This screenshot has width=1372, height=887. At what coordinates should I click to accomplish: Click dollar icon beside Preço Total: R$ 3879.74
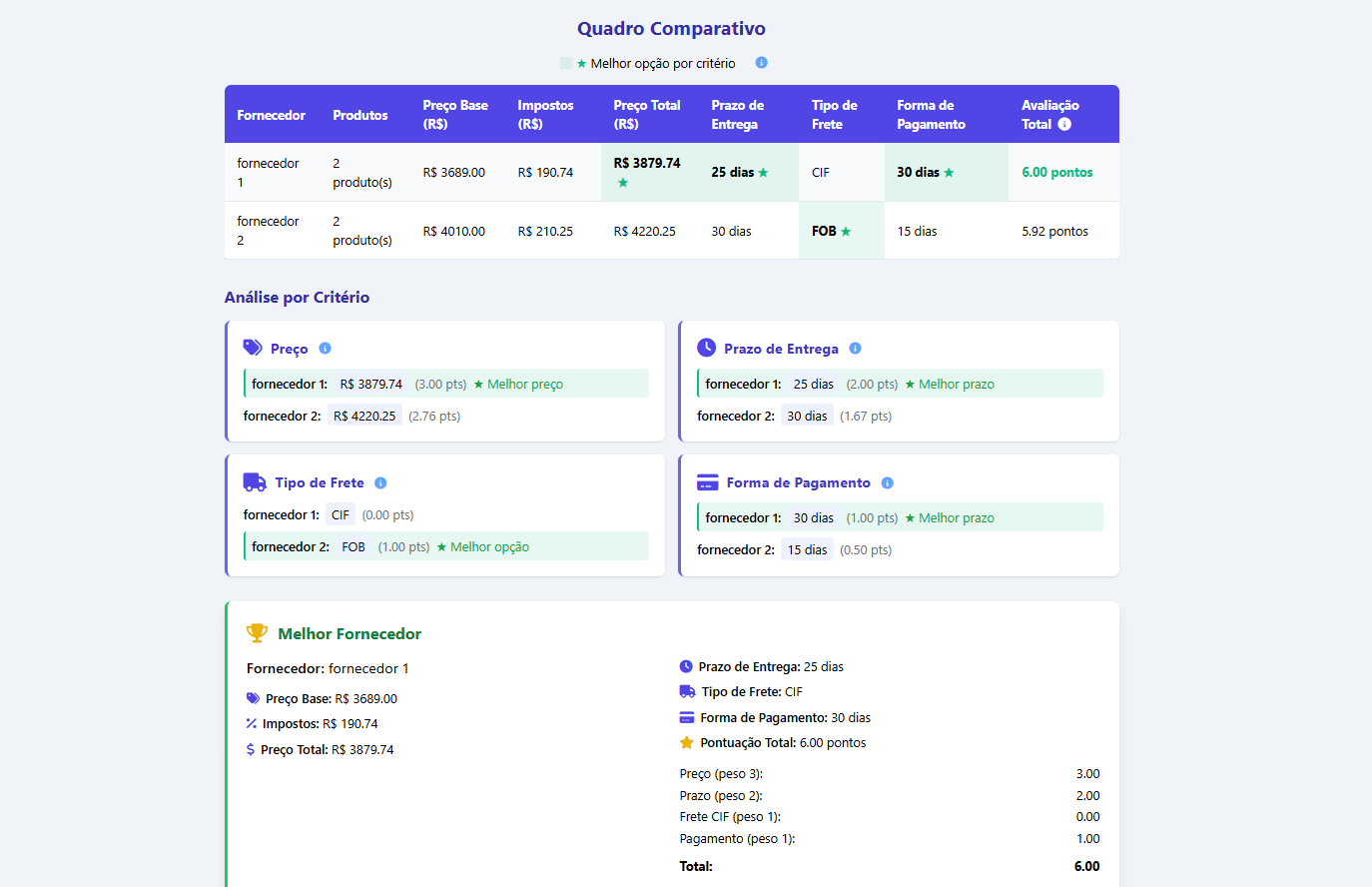click(x=251, y=749)
